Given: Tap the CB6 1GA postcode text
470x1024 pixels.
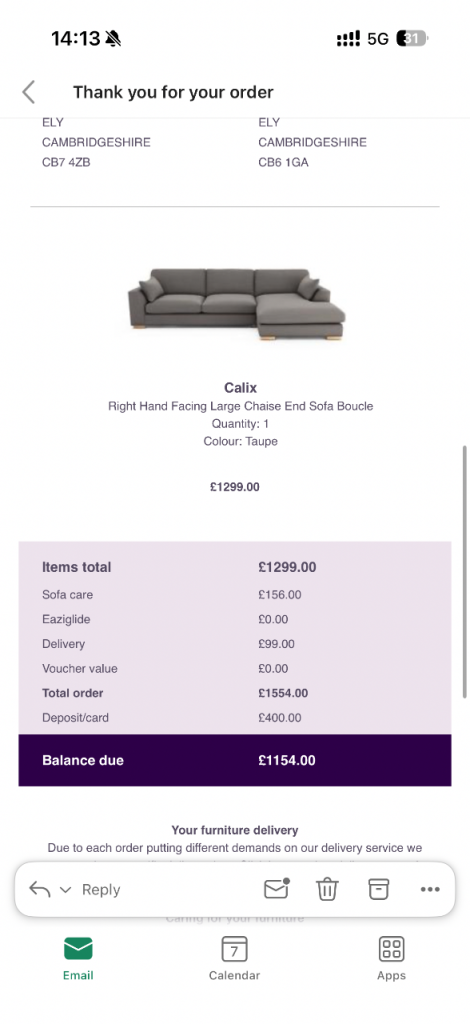Looking at the screenshot, I should (x=283, y=163).
